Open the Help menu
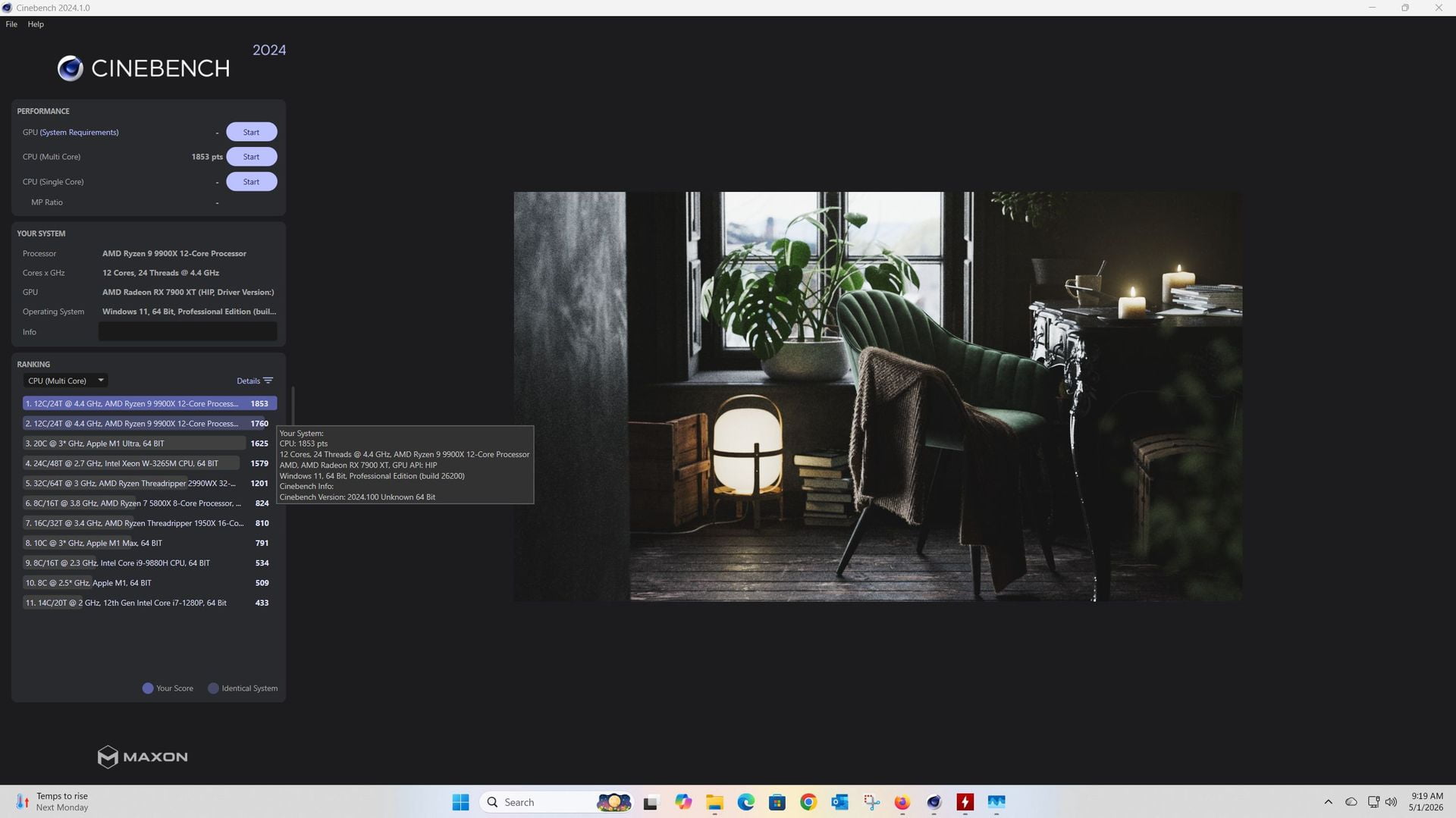This screenshot has width=1456, height=818. coord(36,24)
